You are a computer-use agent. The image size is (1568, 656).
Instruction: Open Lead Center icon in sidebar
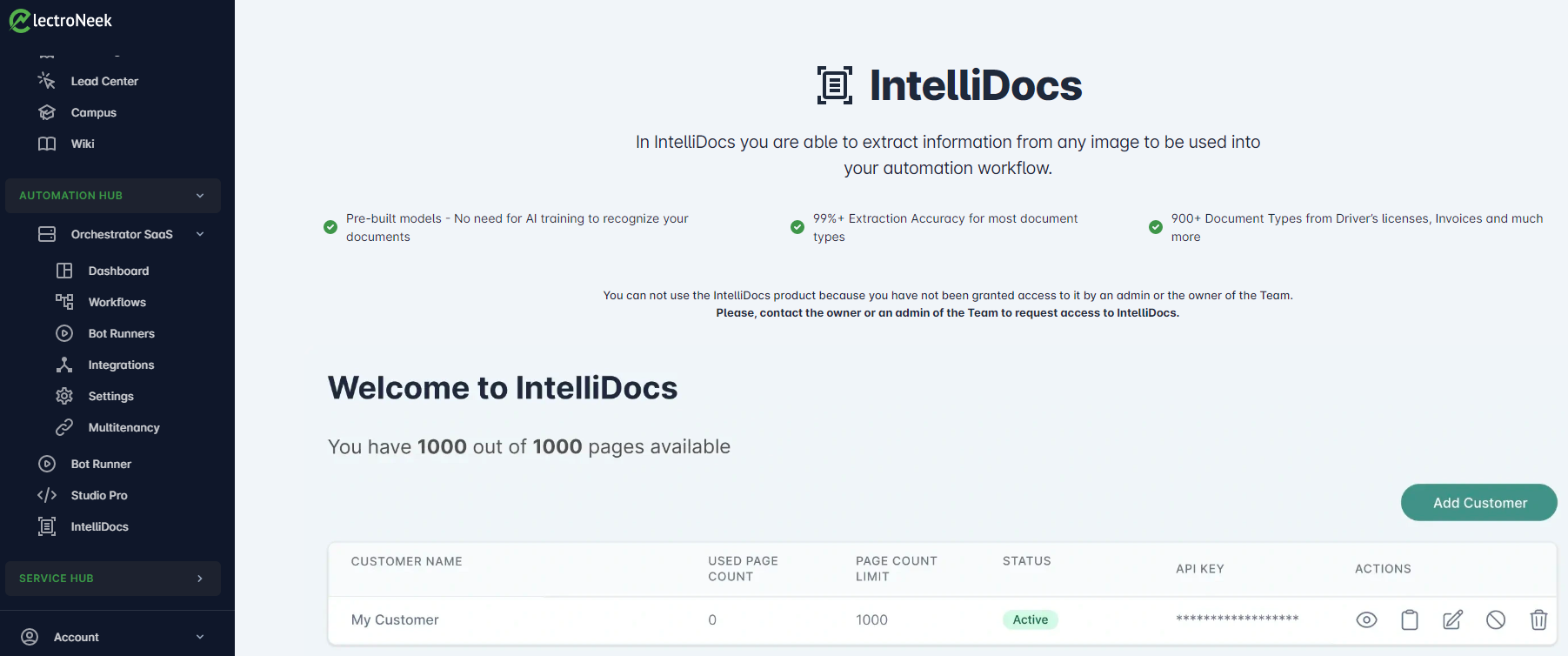pyautogui.click(x=47, y=81)
